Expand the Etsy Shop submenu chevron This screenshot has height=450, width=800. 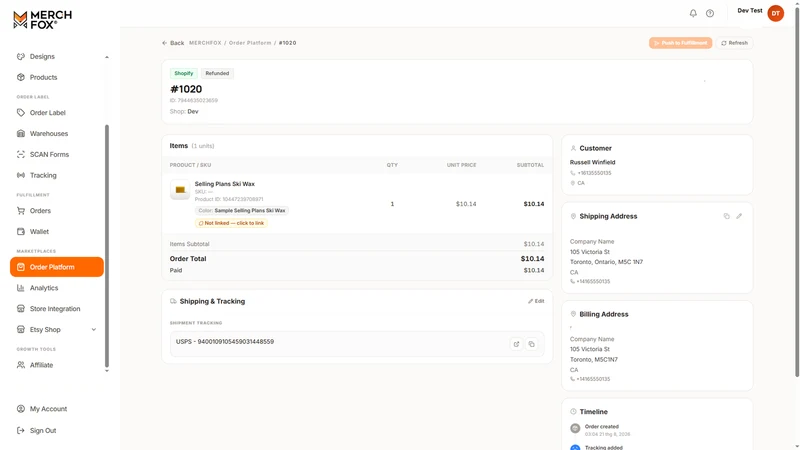pos(94,330)
